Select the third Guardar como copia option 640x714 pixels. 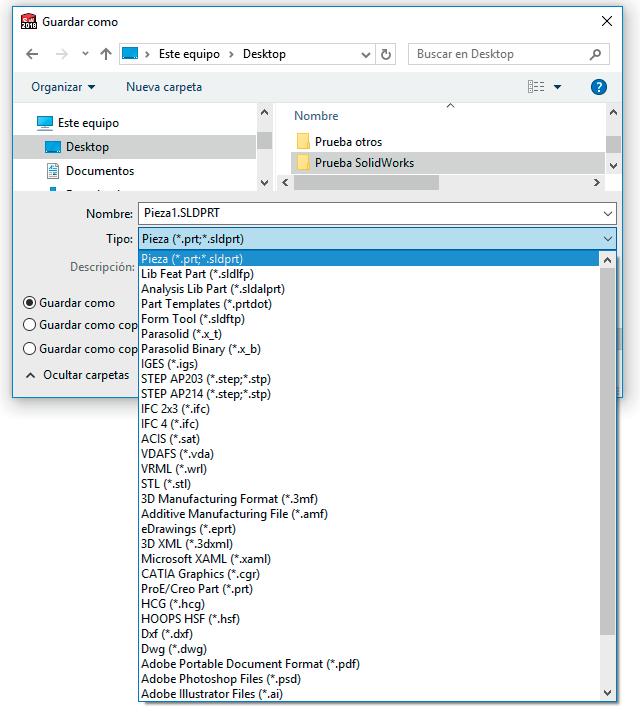click(29, 348)
